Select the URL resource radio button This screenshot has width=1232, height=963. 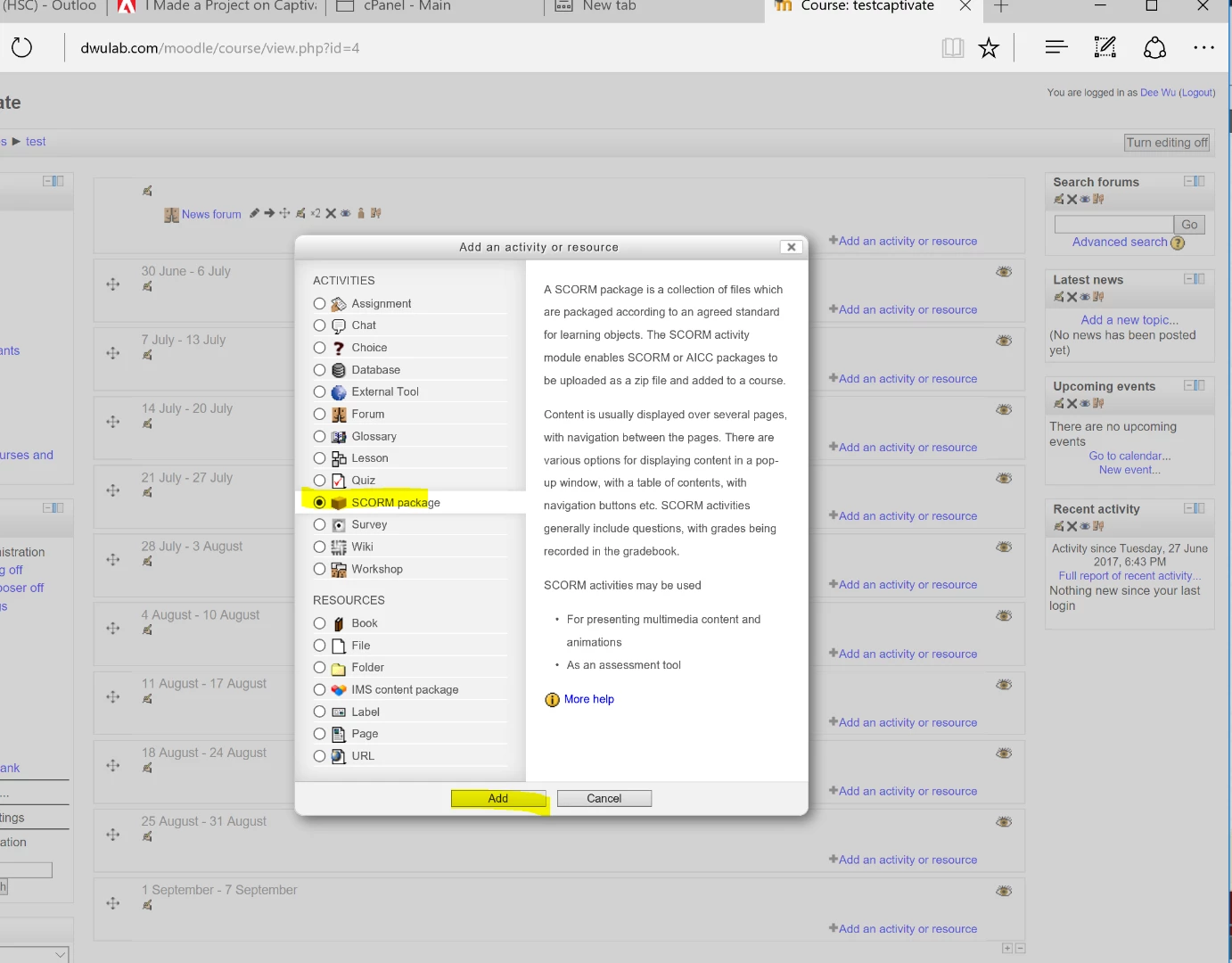click(x=319, y=756)
